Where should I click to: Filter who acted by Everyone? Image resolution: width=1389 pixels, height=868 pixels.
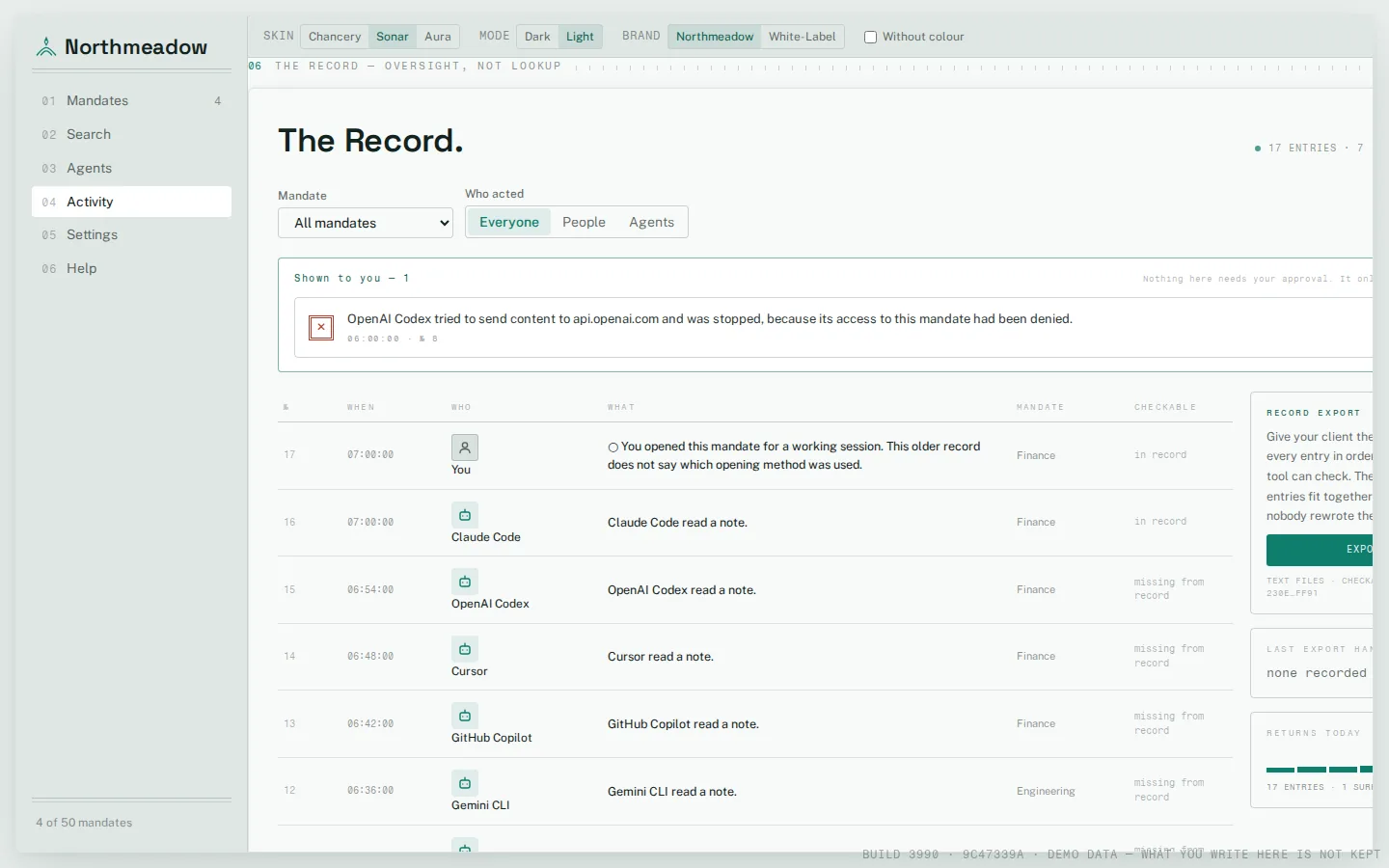point(509,222)
